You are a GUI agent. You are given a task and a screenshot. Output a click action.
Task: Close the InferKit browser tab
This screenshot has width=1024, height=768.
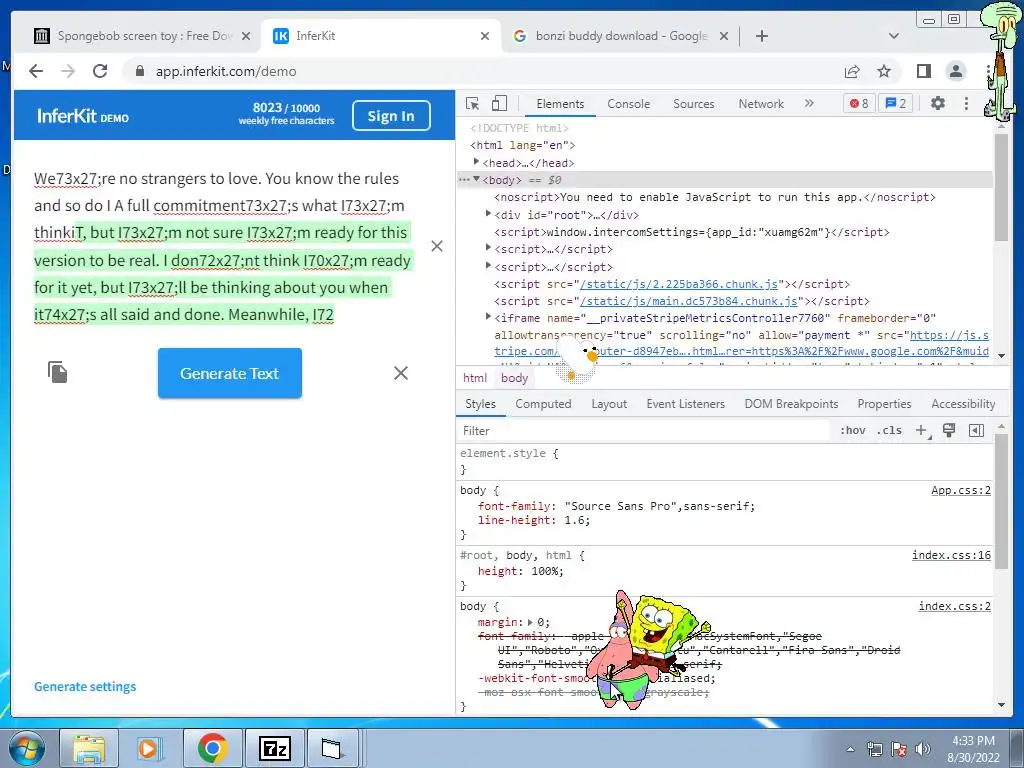tap(485, 36)
